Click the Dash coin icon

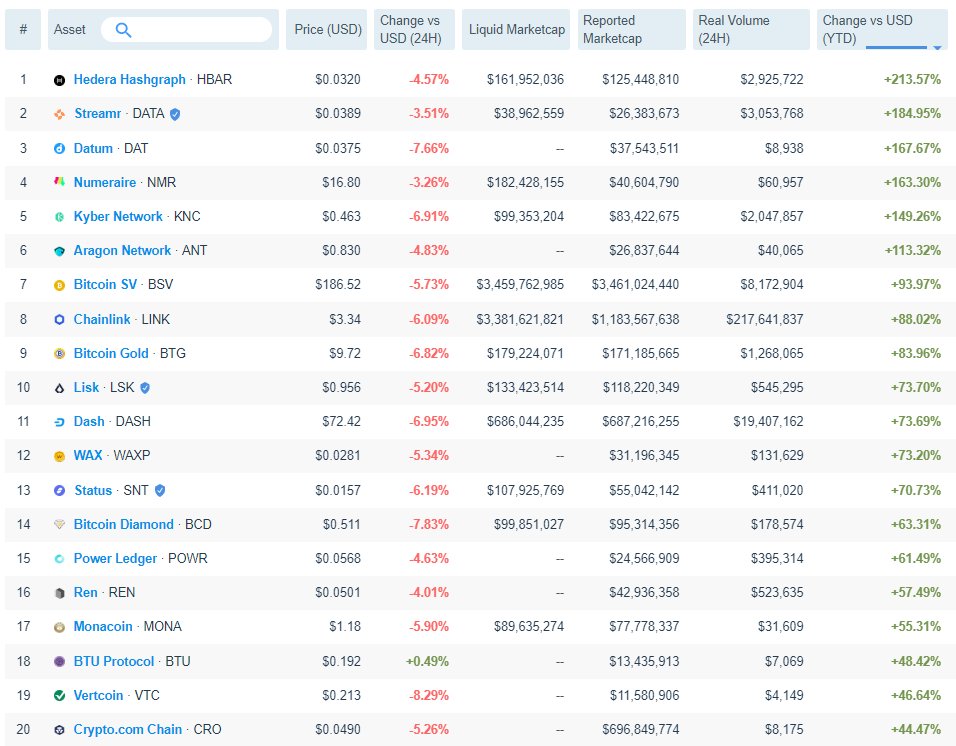point(59,422)
